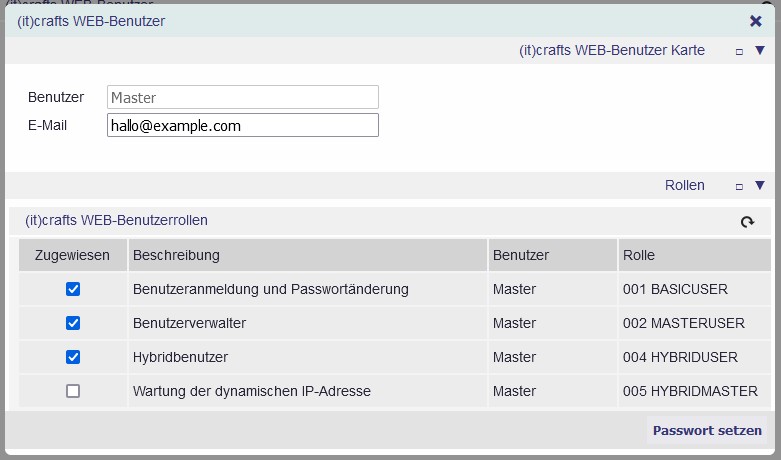Click the small square icon beside Rollen

pos(739,187)
